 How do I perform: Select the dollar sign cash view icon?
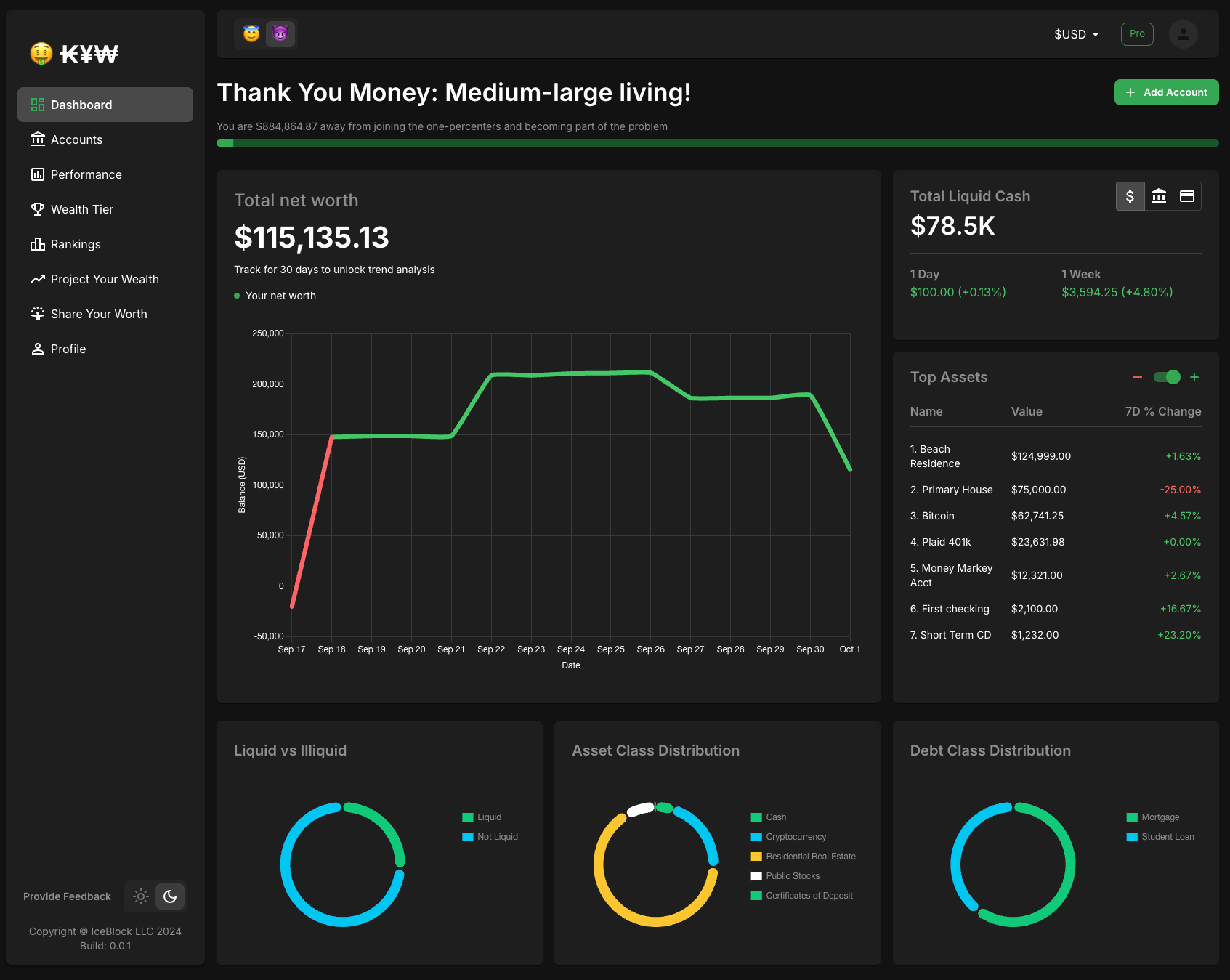pyautogui.click(x=1130, y=196)
